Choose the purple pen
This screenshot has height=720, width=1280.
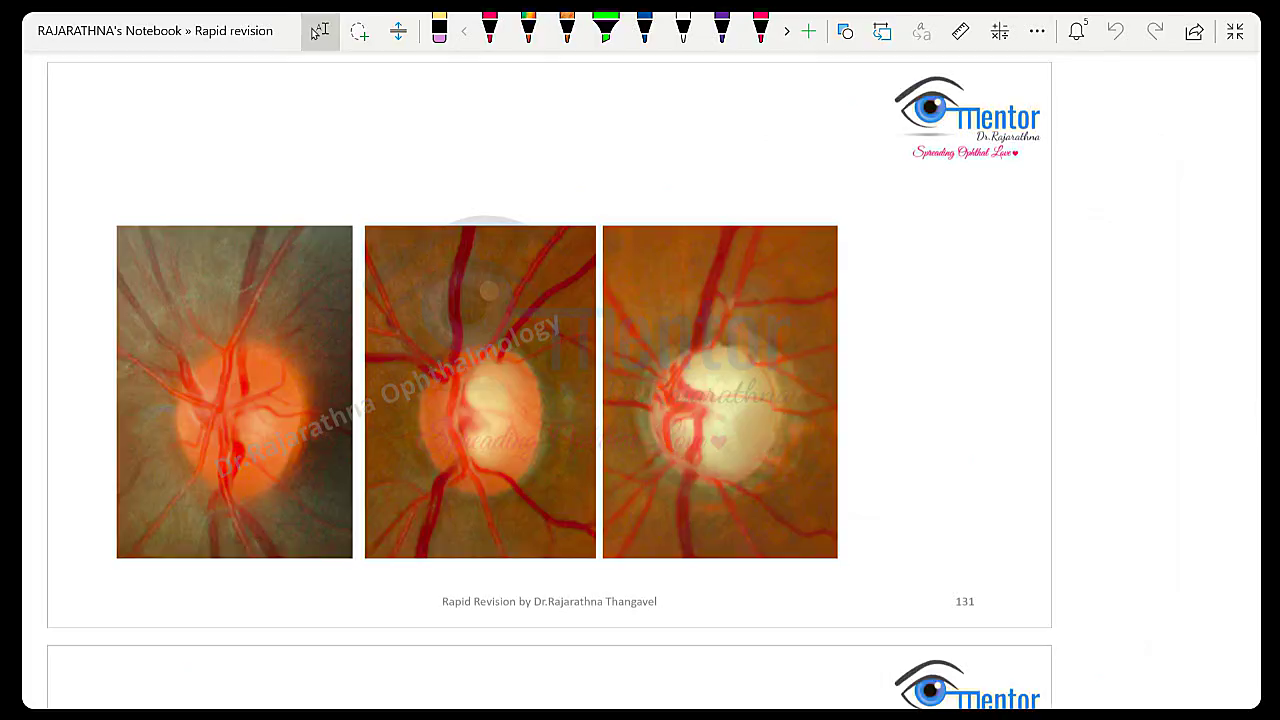pos(722,29)
